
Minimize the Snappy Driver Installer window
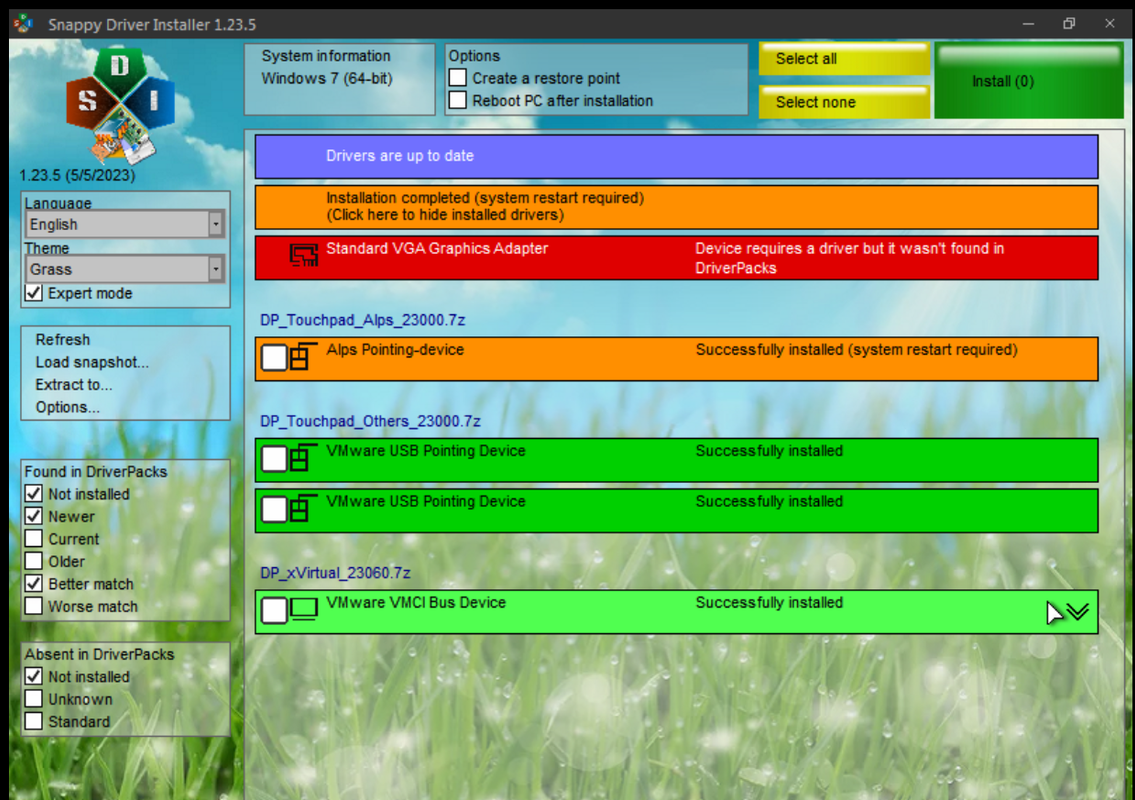click(x=1028, y=24)
